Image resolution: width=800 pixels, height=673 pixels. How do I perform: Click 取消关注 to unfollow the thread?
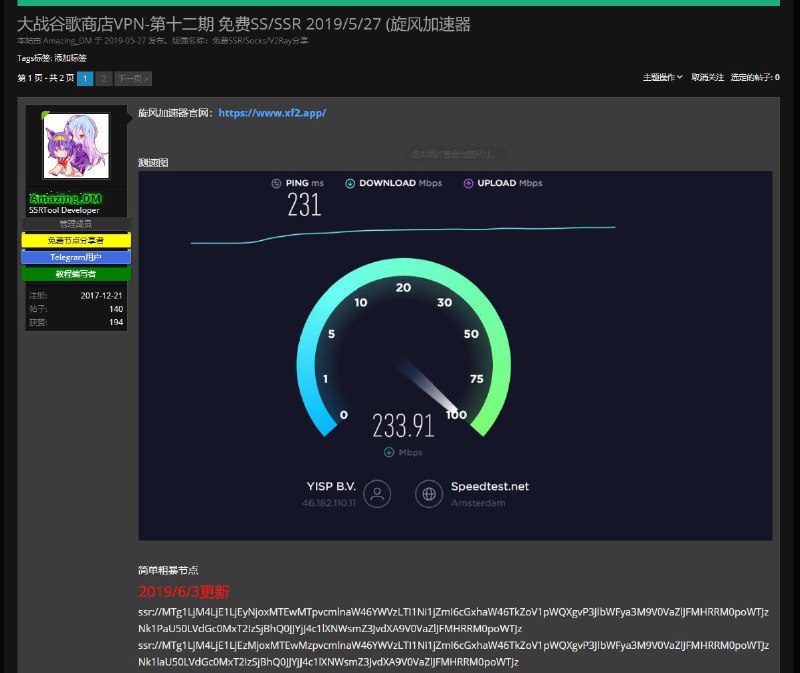tap(708, 78)
